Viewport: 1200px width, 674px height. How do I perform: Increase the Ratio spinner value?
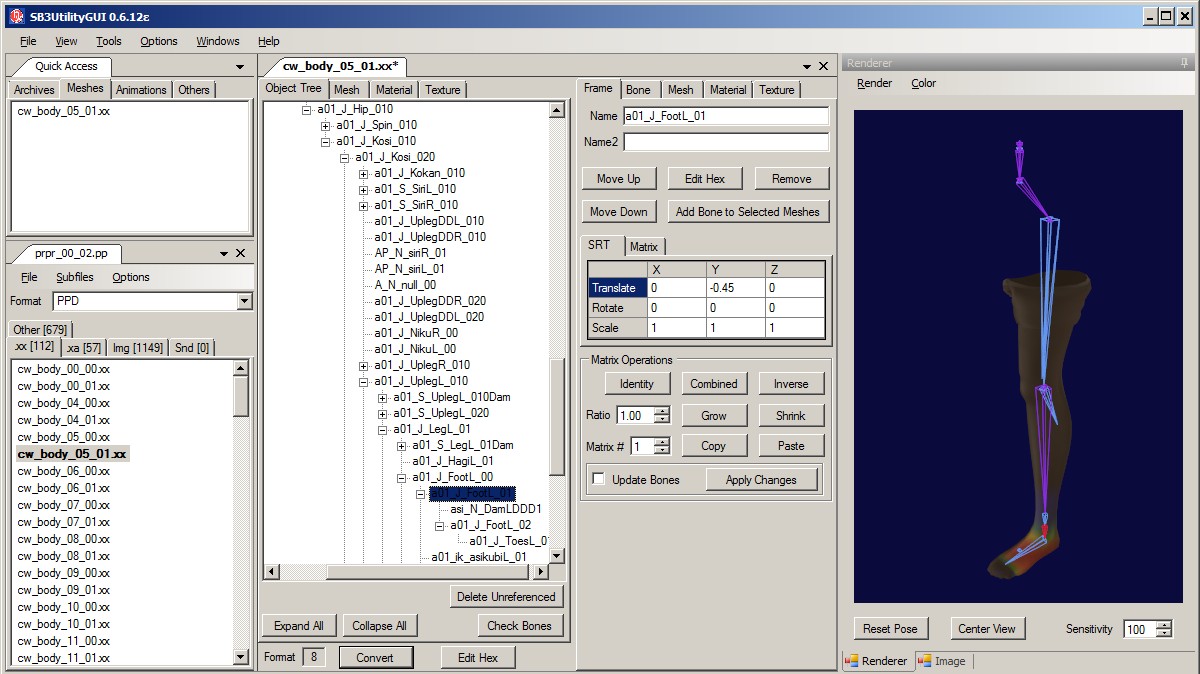pos(662,411)
